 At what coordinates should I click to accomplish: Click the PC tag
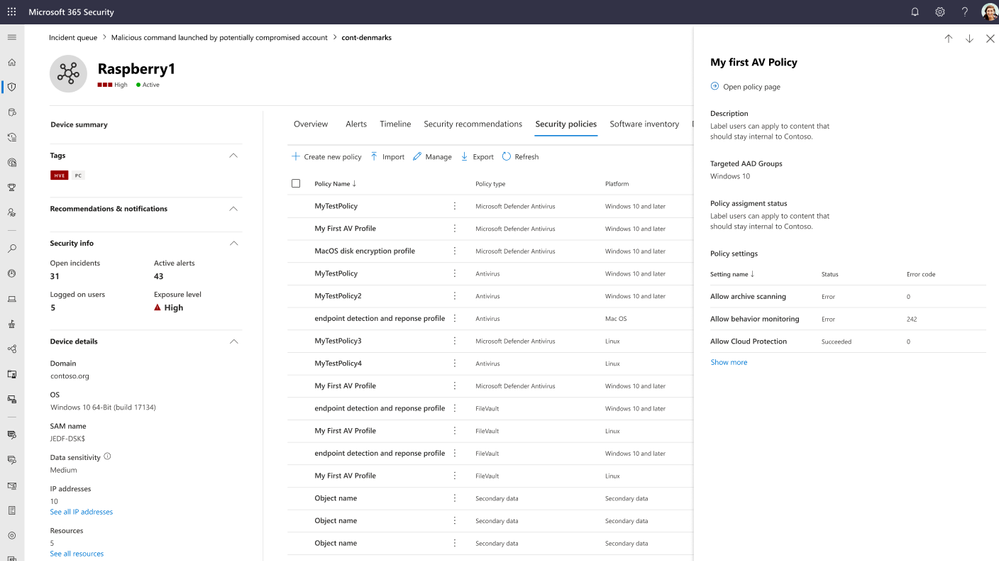[x=78, y=175]
